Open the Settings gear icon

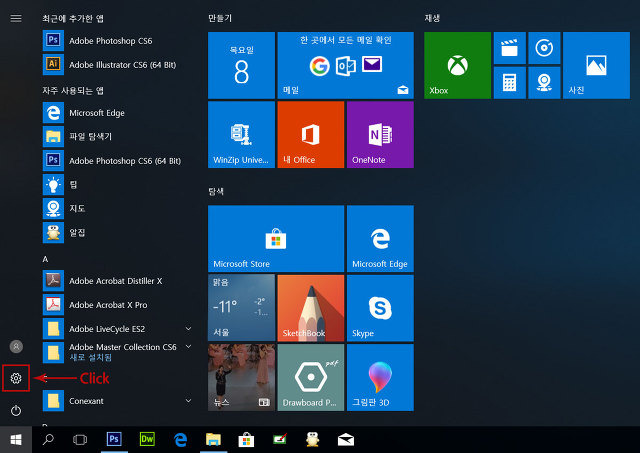[16, 378]
